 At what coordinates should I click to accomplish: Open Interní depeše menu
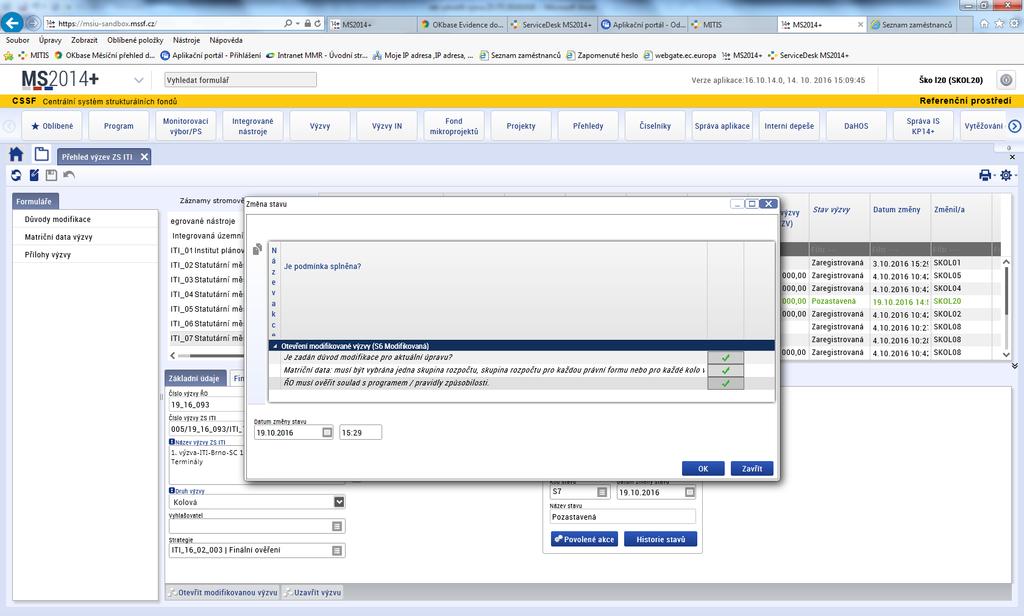point(789,126)
